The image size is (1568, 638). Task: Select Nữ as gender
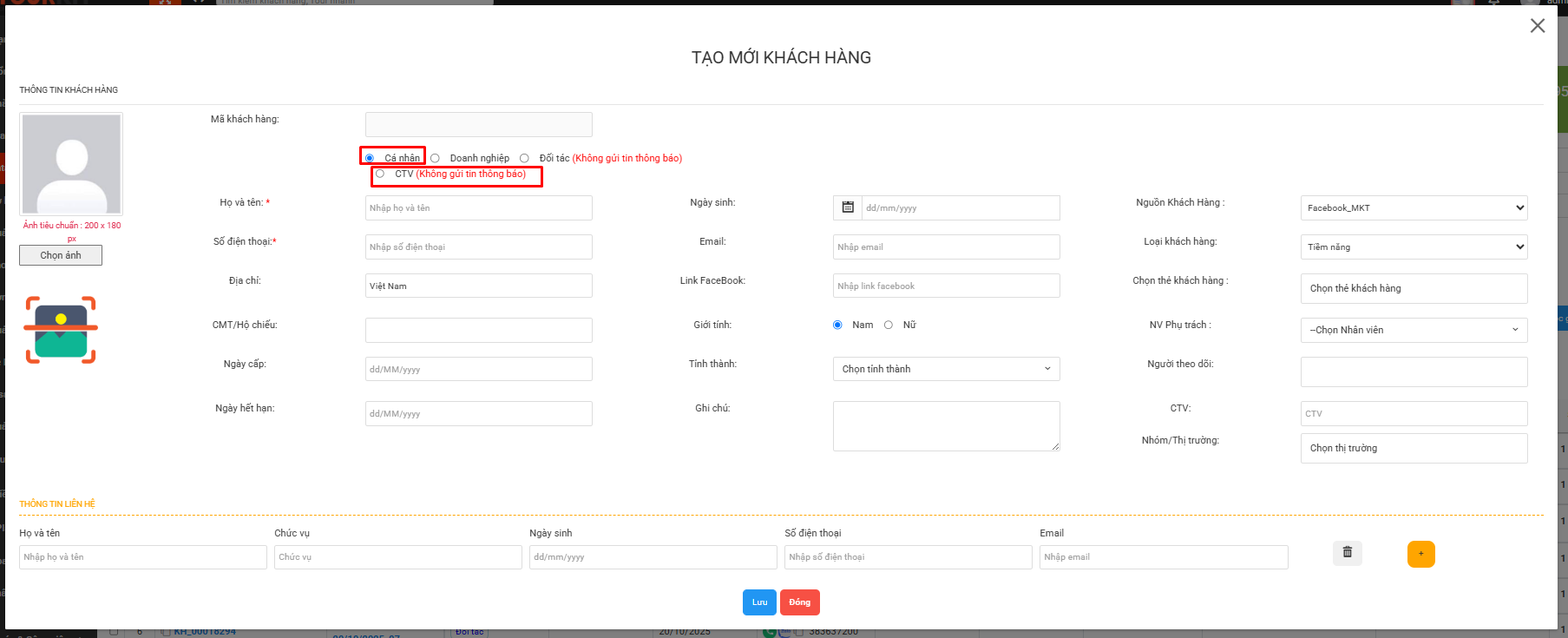tap(889, 325)
